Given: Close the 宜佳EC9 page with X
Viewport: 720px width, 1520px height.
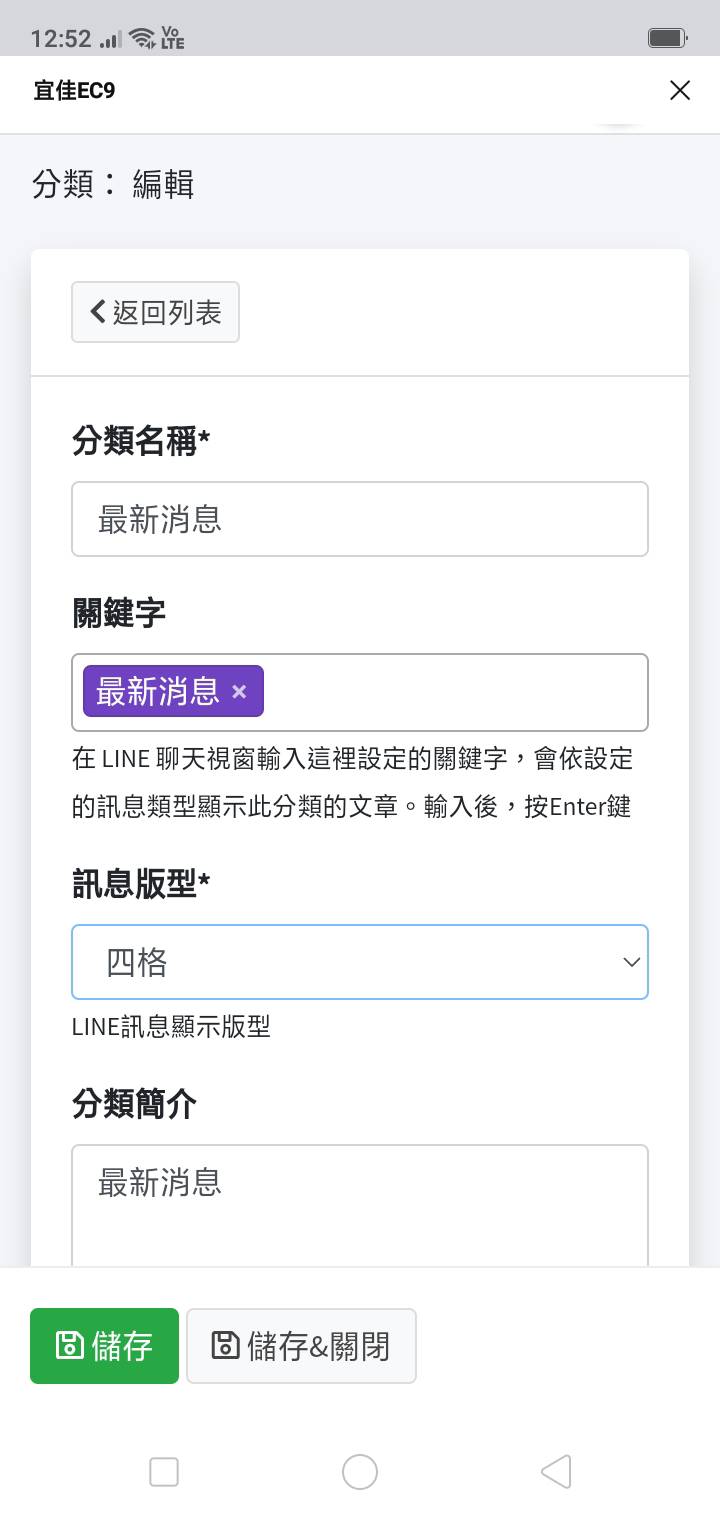Looking at the screenshot, I should [x=680, y=91].
